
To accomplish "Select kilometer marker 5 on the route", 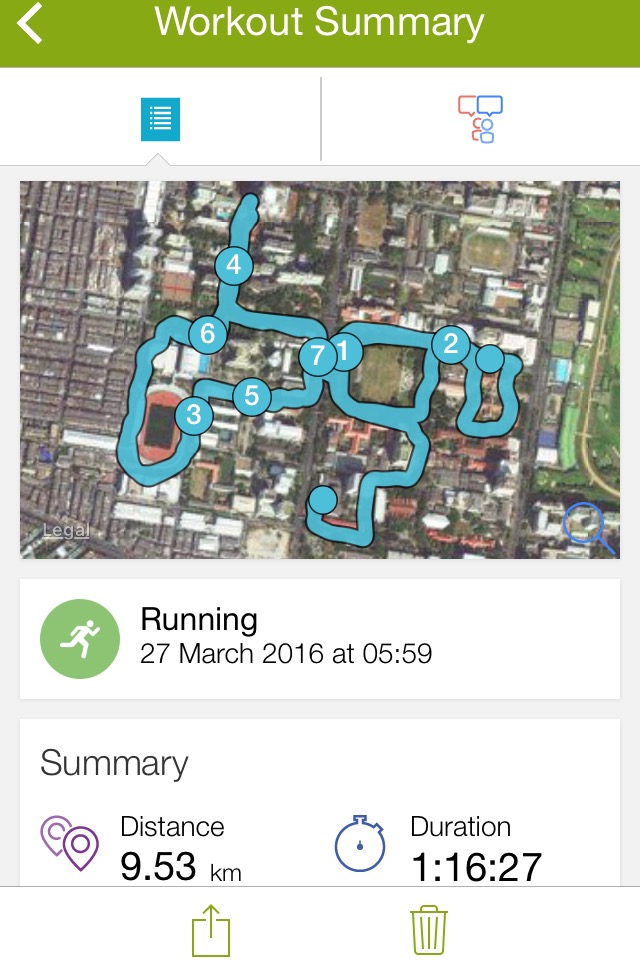I will click(x=251, y=395).
